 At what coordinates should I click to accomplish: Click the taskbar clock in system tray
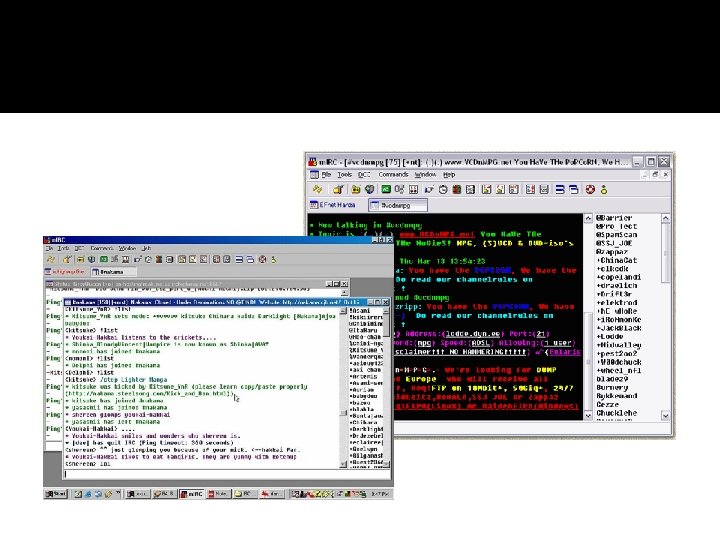pos(380,494)
